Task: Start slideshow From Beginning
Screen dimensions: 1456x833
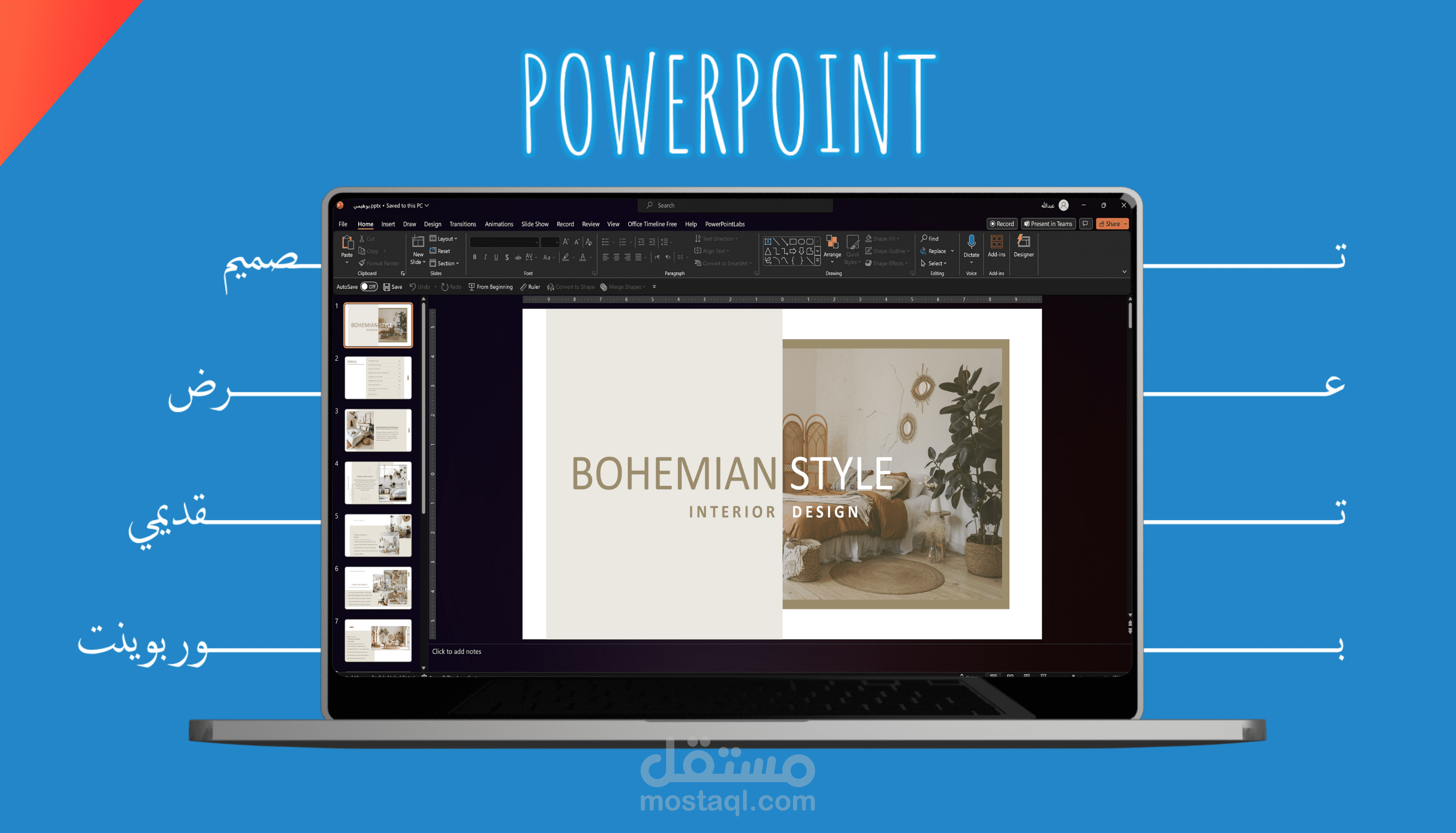Action: click(490, 287)
